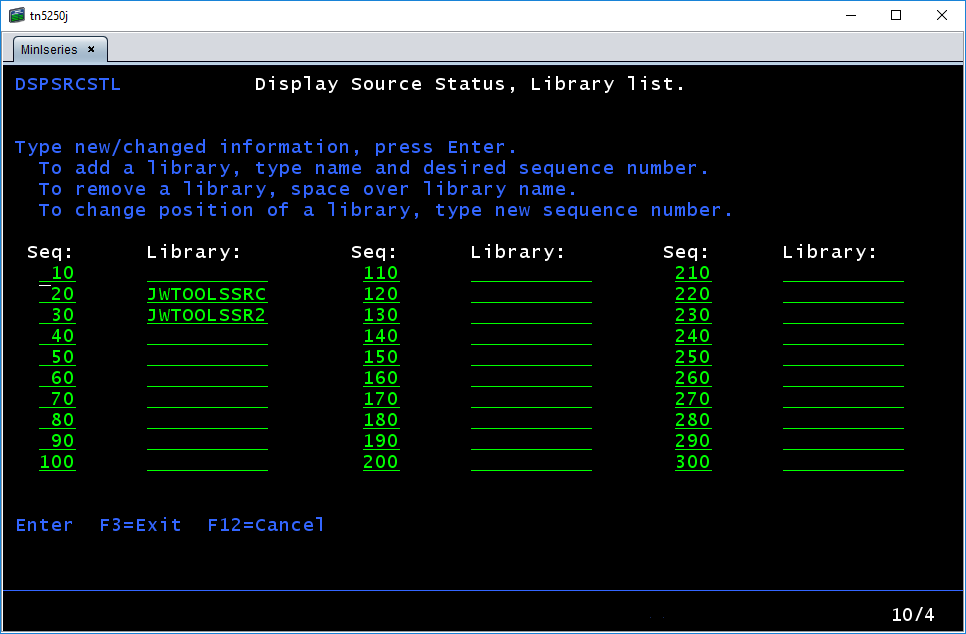Click 'Type new/changed information, press Enter.' line

(x=266, y=147)
